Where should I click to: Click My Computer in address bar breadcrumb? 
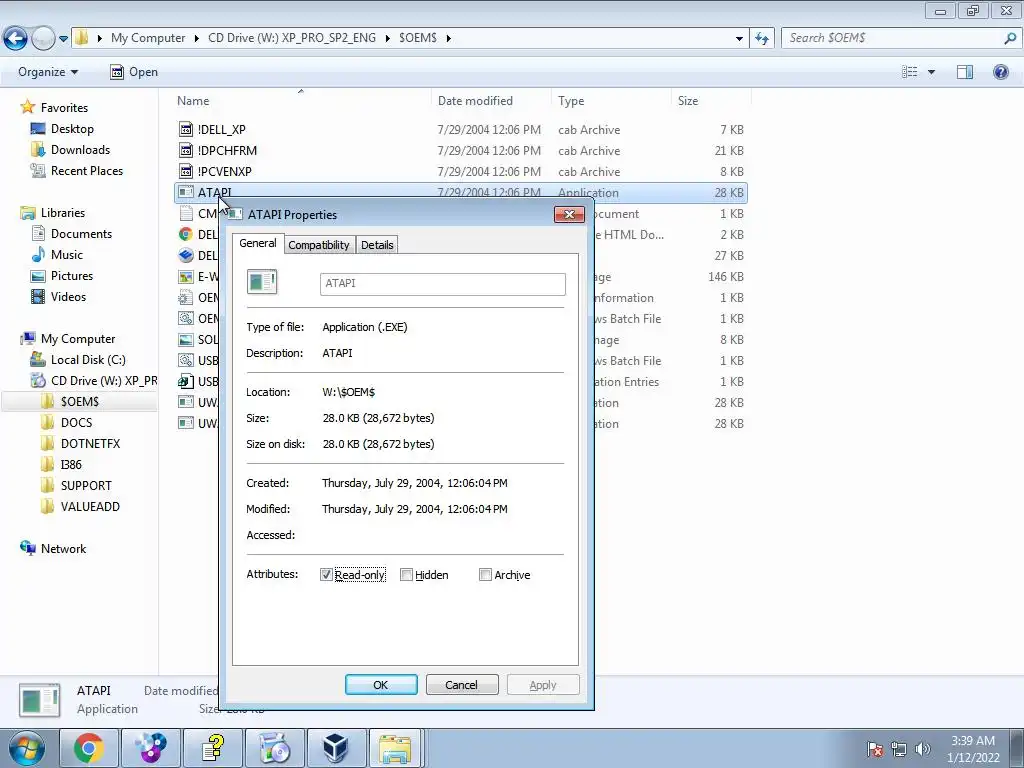148,38
